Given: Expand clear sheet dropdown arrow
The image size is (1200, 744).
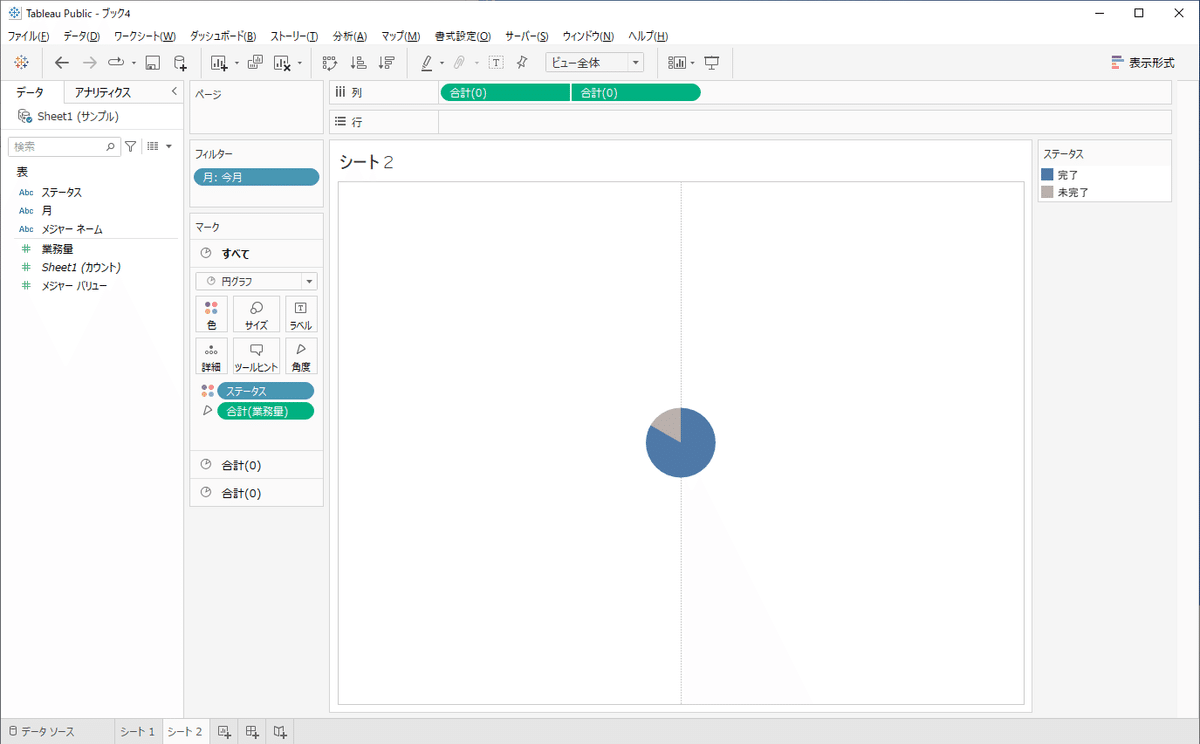Looking at the screenshot, I should [299, 63].
